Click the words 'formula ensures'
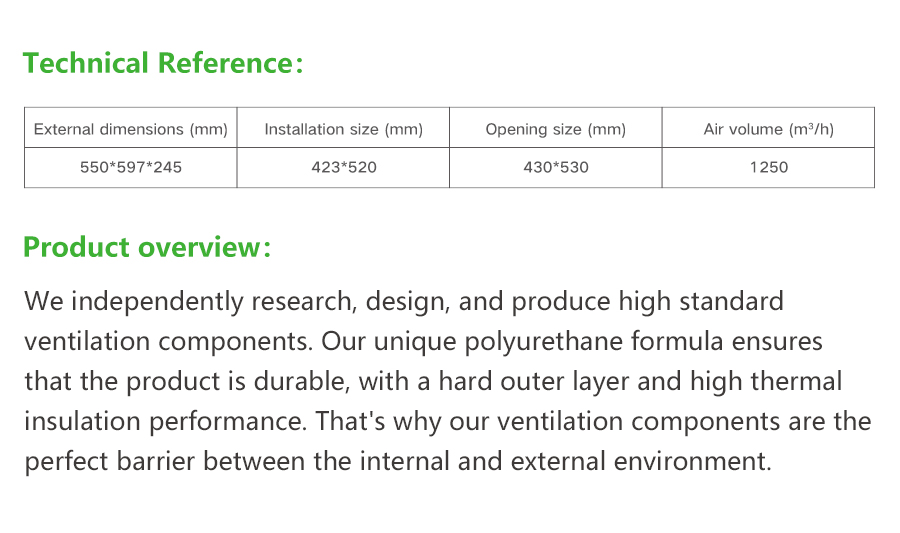Viewport: 900px width, 533px height. [x=727, y=342]
